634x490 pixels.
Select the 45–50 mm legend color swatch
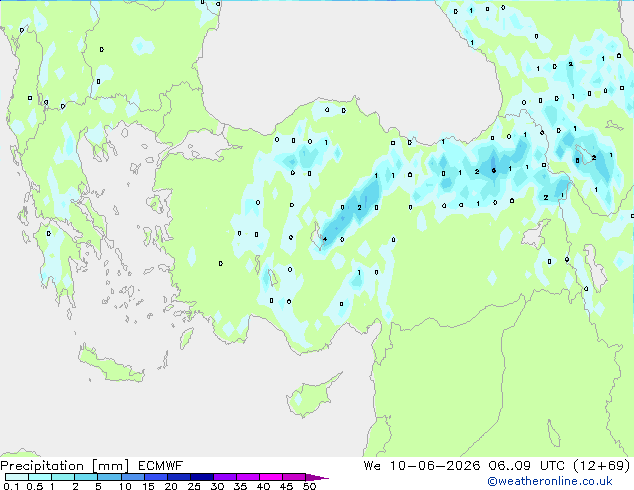click(x=294, y=477)
